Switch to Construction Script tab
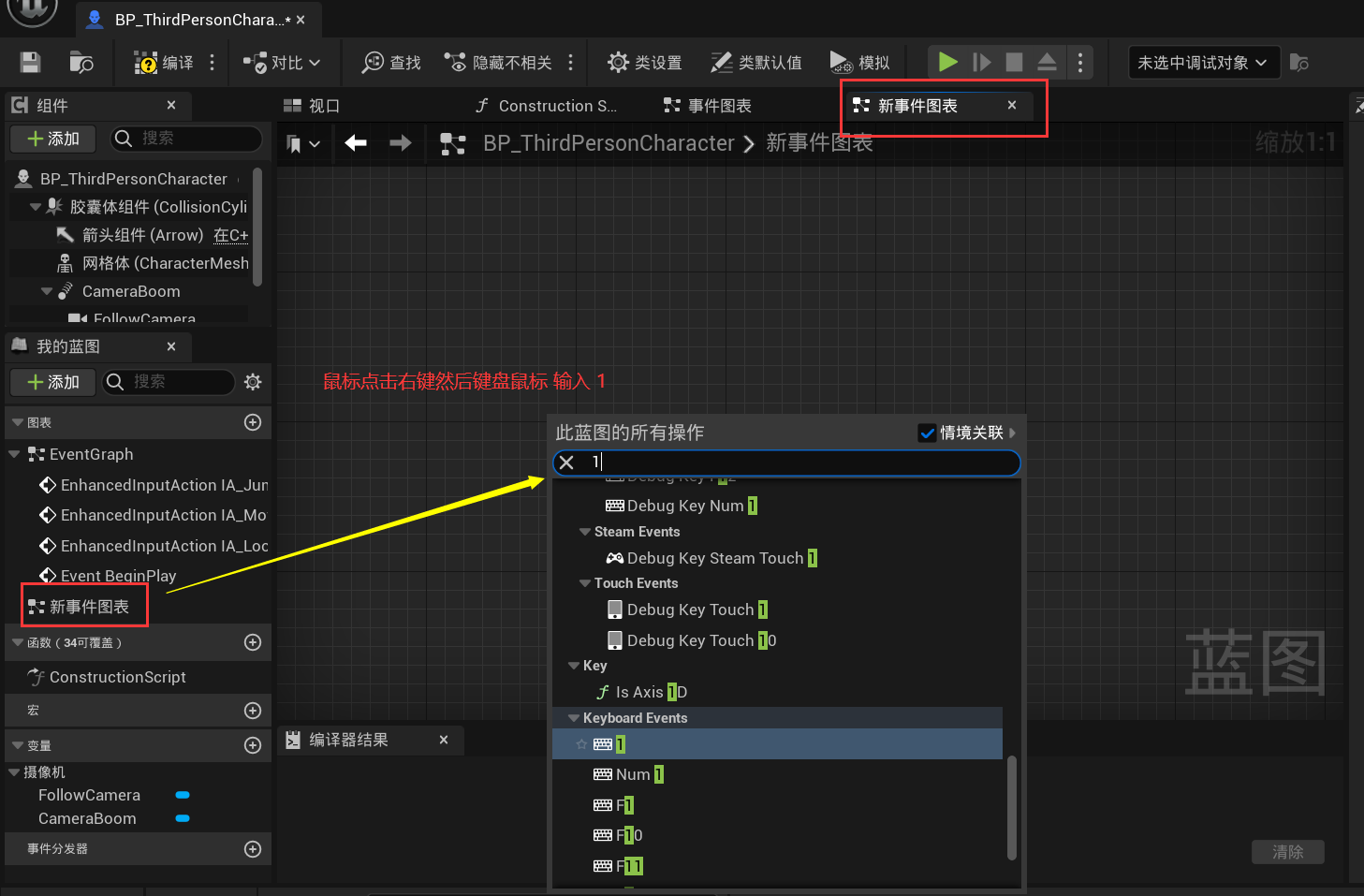1364x896 pixels. tap(546, 106)
